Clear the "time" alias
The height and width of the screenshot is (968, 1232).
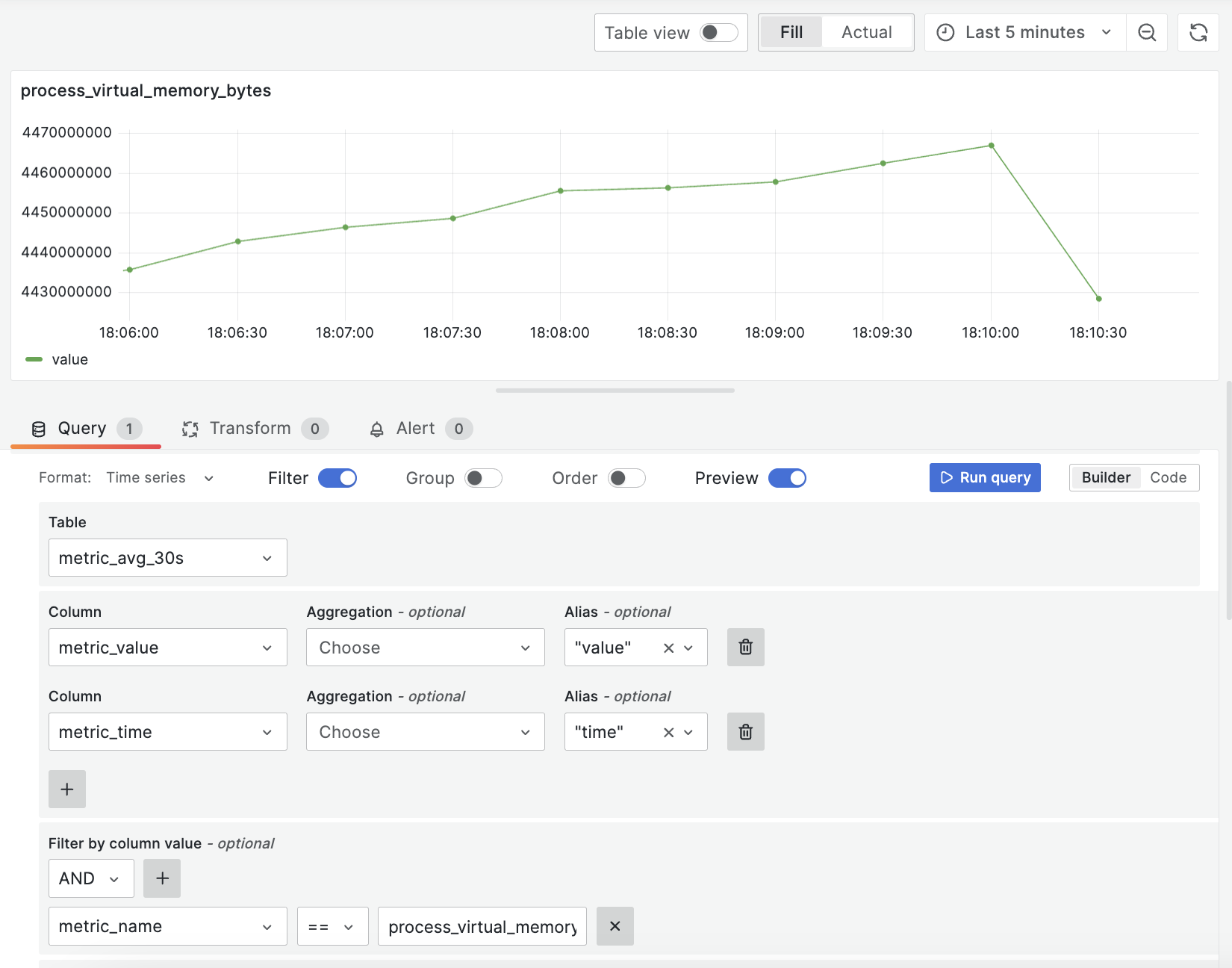pos(668,732)
